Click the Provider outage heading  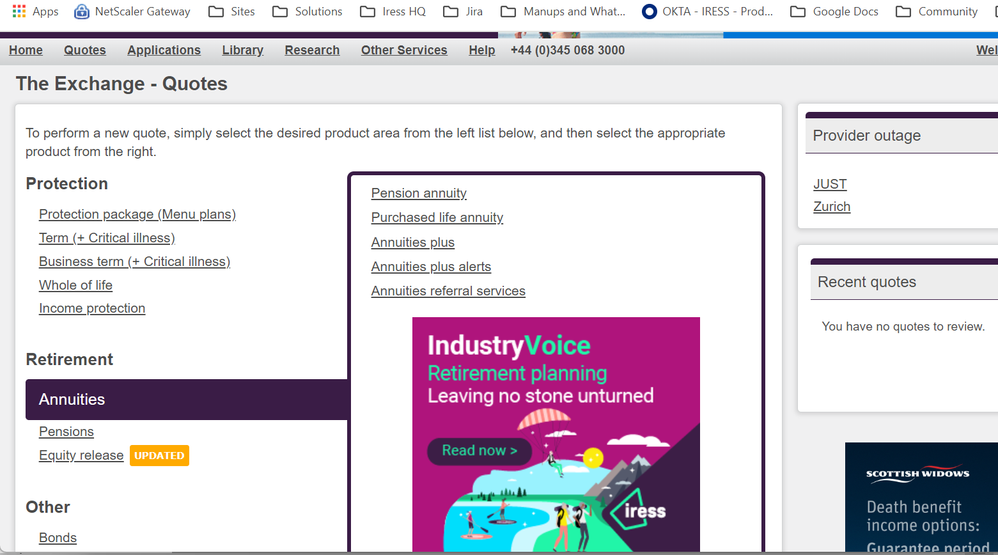coord(866,136)
